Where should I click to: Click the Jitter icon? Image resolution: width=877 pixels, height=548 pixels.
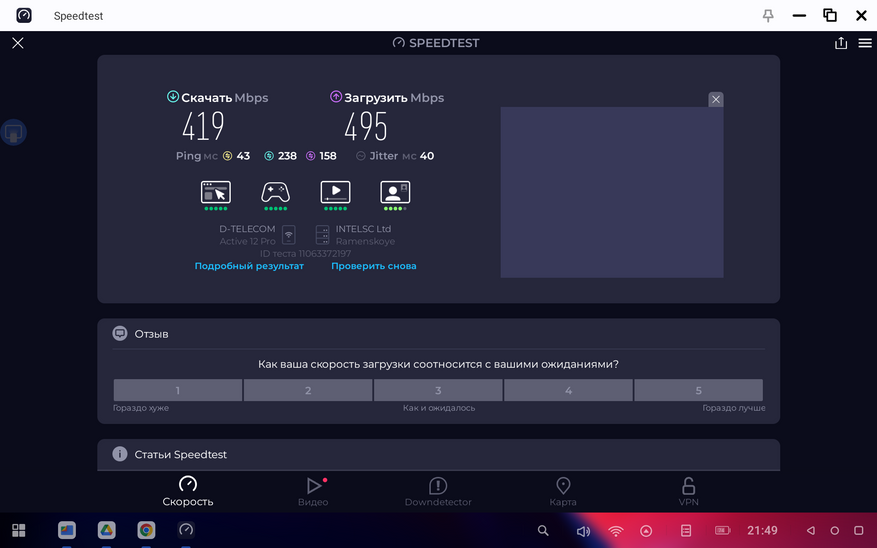361,156
